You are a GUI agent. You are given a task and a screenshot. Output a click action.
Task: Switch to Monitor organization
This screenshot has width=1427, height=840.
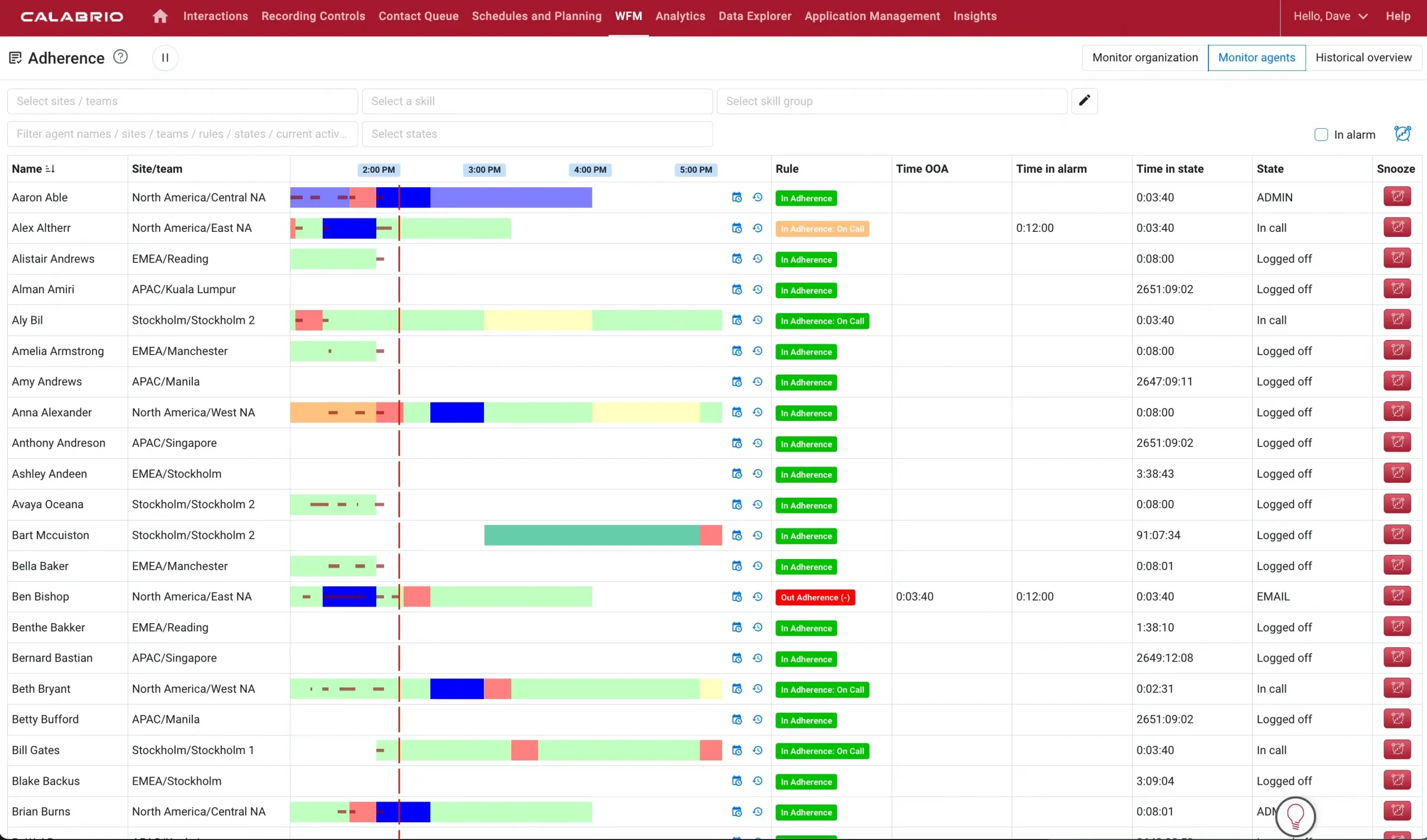click(1144, 57)
